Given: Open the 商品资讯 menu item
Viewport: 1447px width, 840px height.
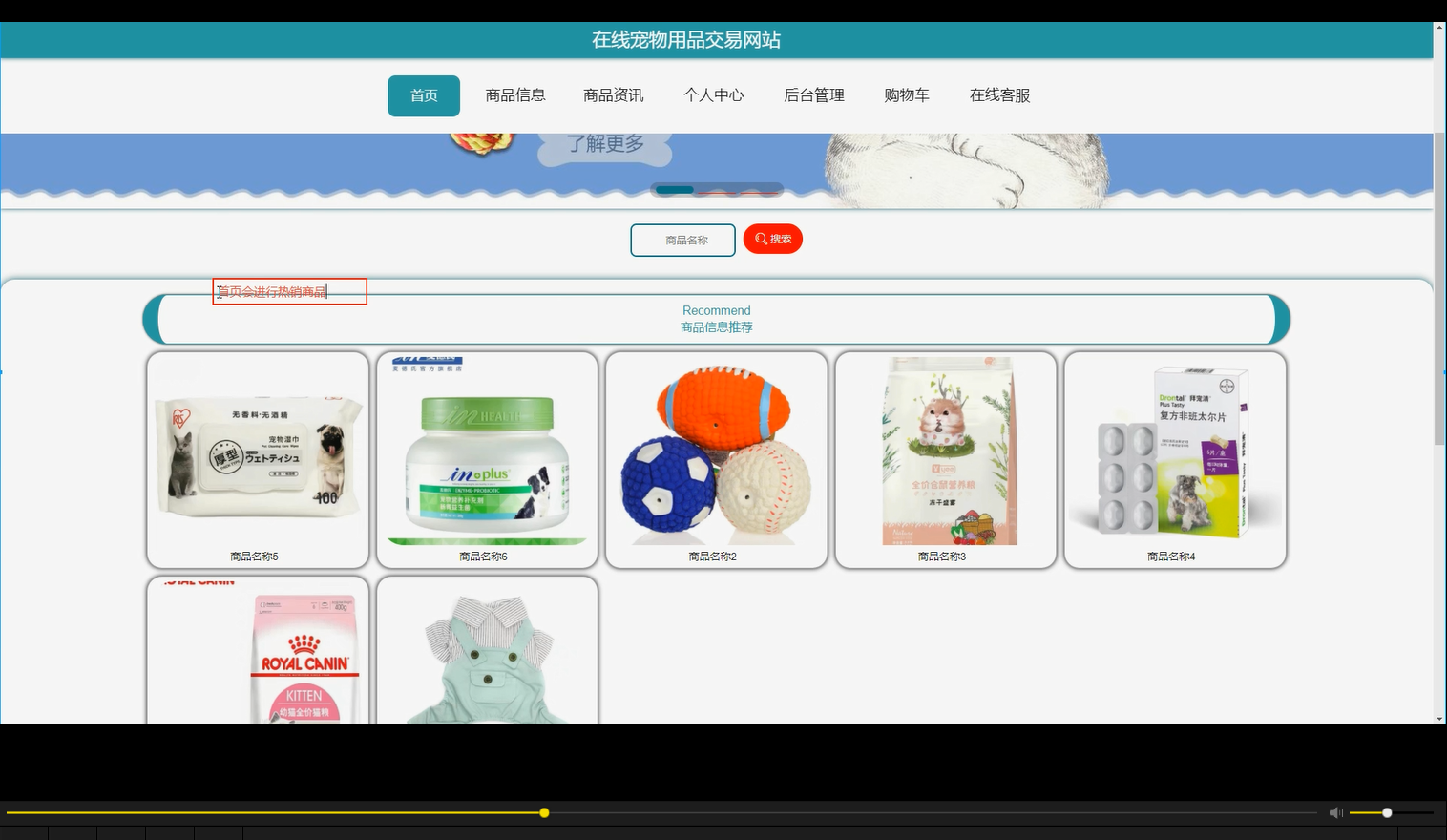Looking at the screenshot, I should [x=613, y=95].
